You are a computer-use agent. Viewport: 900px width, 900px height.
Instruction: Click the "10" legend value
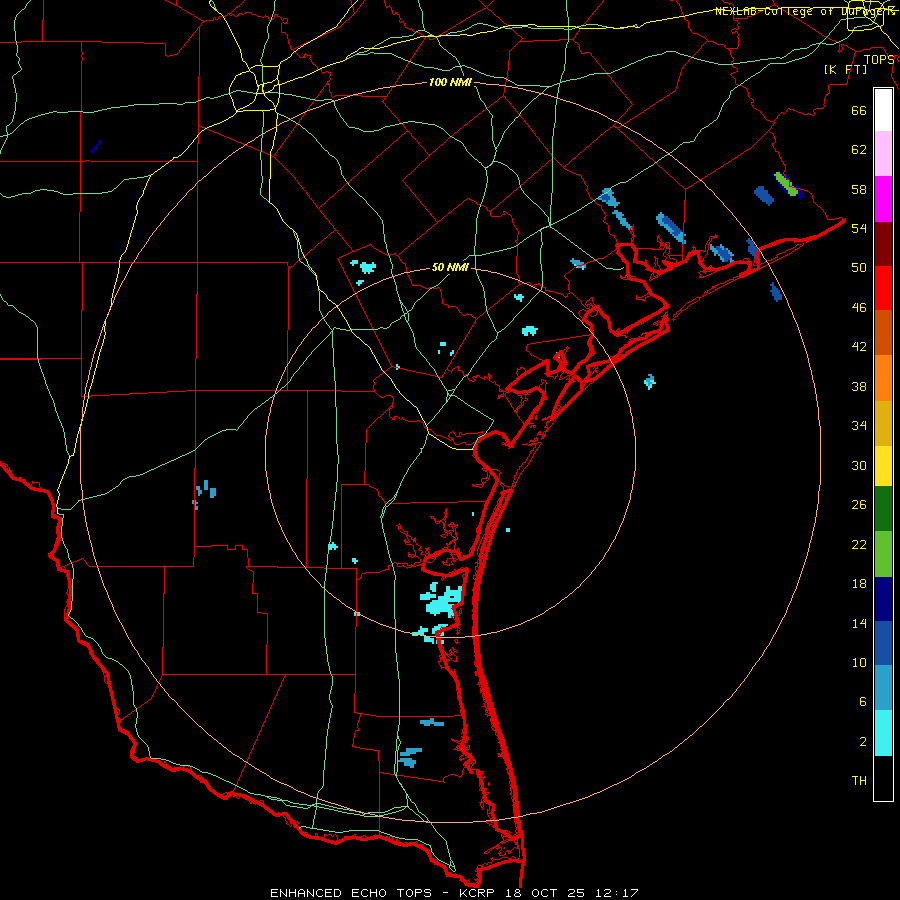(859, 662)
